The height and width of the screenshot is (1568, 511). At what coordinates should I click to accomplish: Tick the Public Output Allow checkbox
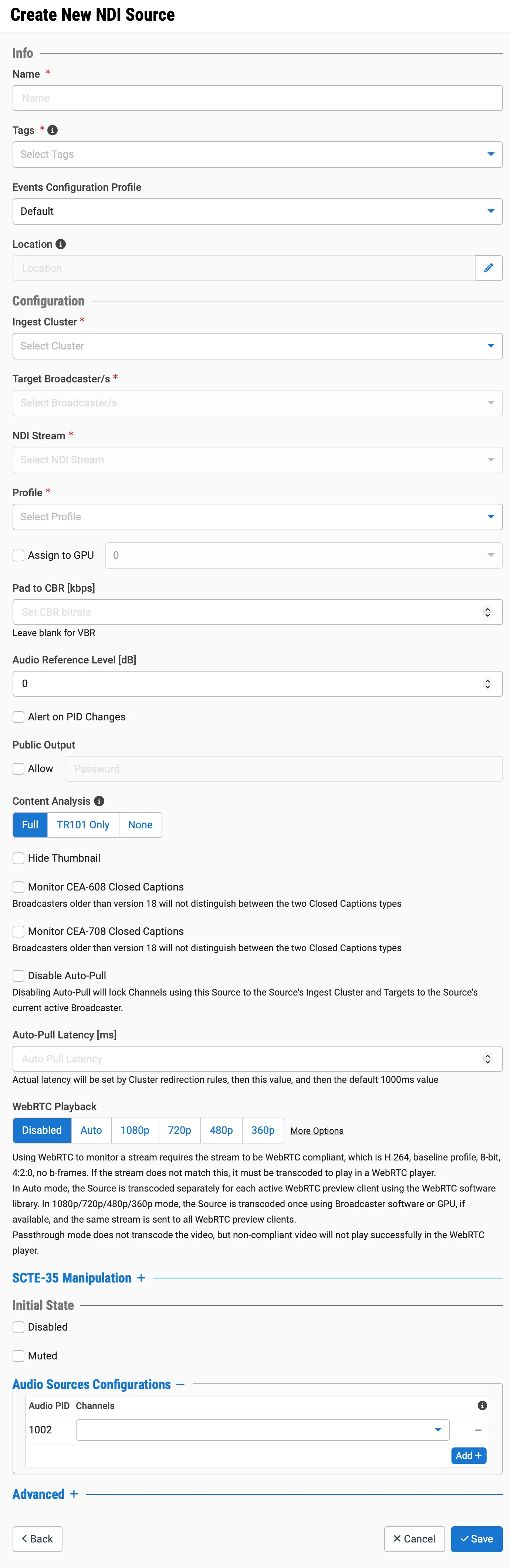[19, 769]
